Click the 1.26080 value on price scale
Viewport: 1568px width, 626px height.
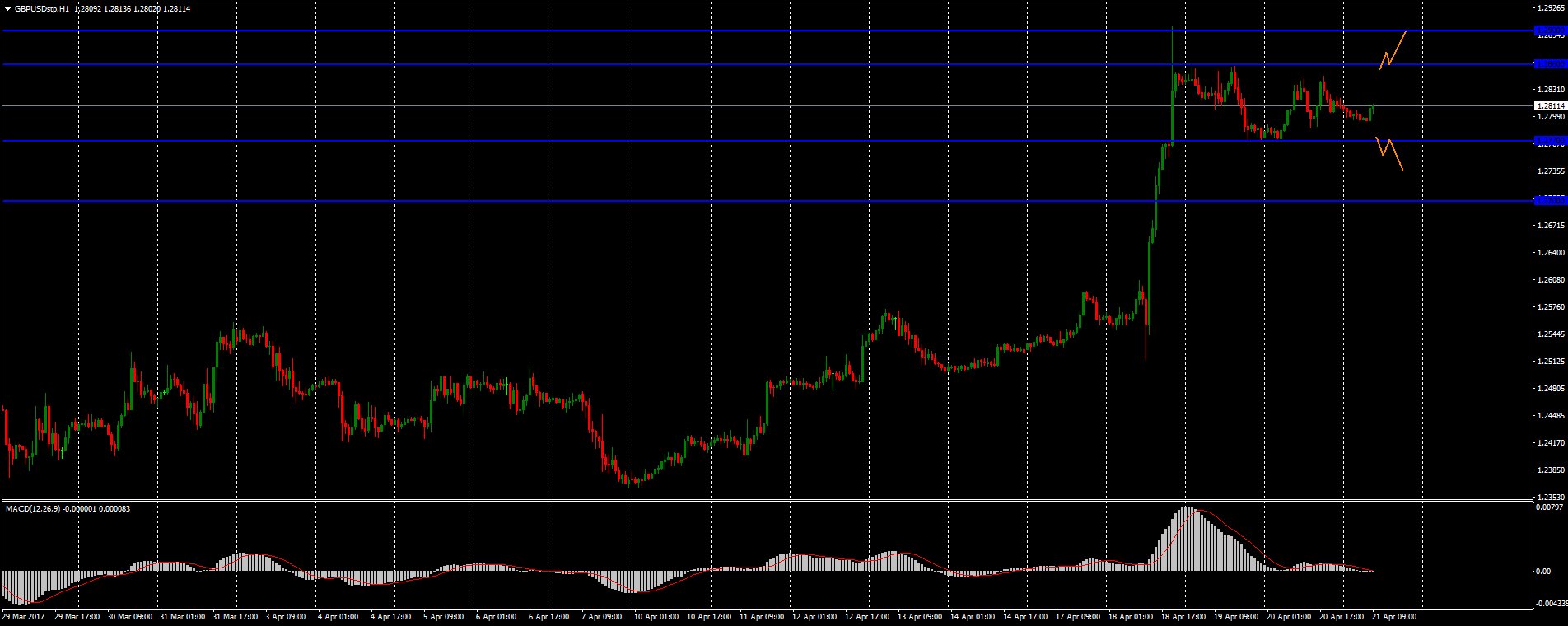click(x=1550, y=280)
